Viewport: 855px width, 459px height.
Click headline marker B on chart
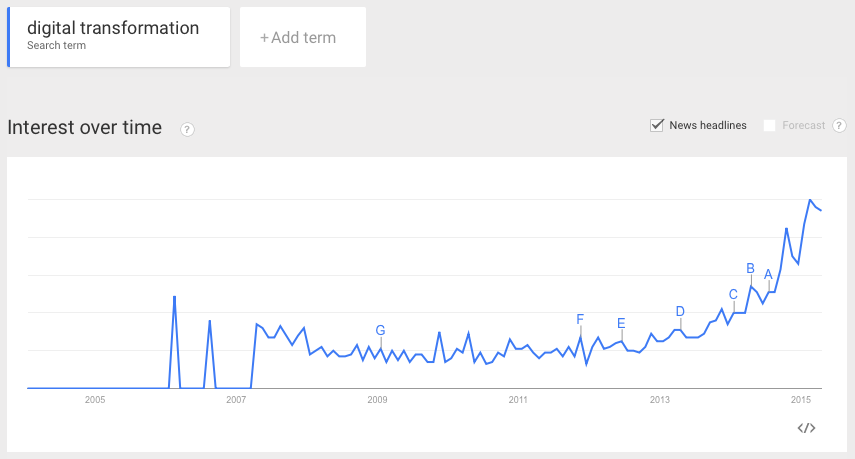pos(750,267)
